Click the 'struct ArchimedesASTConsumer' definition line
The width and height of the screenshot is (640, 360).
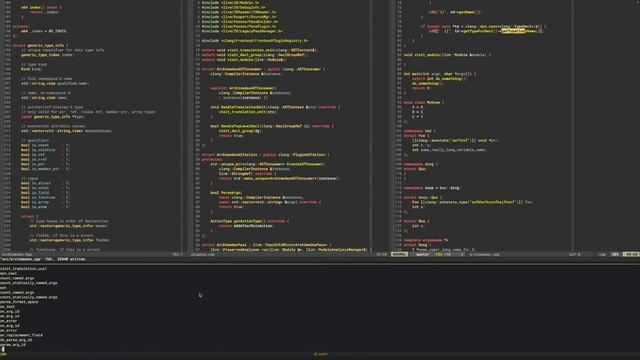click(x=263, y=69)
